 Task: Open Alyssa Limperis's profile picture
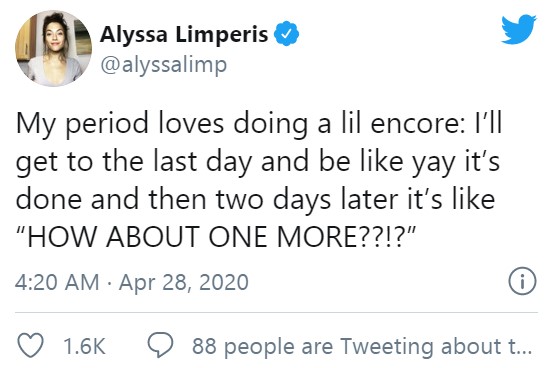[x=53, y=48]
